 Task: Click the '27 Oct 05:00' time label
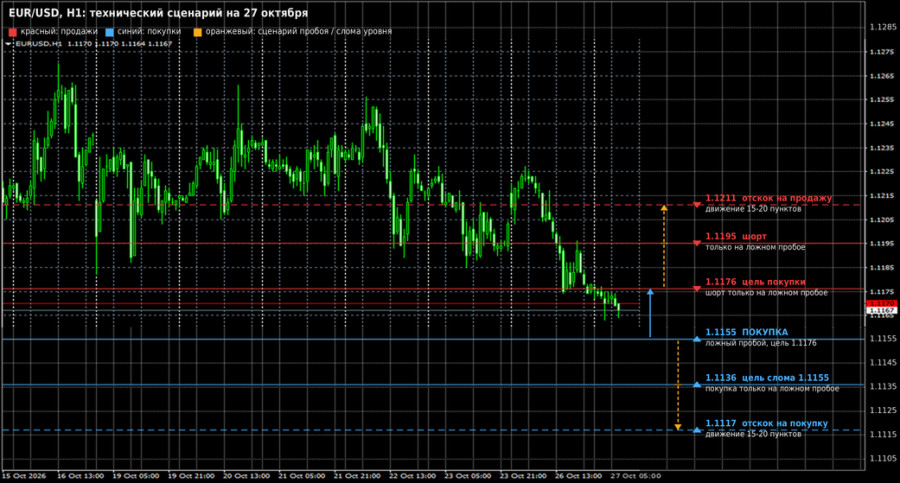(635, 476)
